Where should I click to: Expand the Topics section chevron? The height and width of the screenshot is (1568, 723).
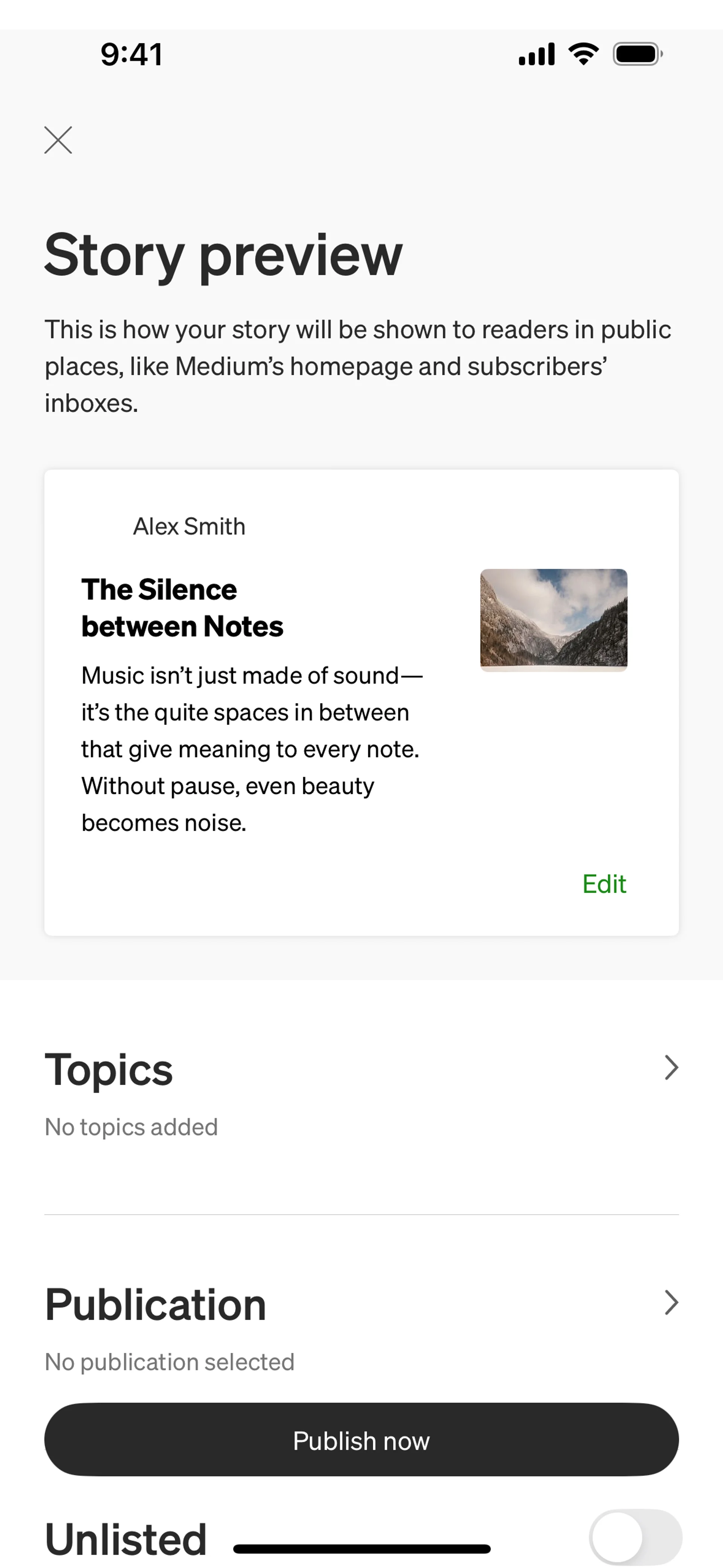(671, 1068)
